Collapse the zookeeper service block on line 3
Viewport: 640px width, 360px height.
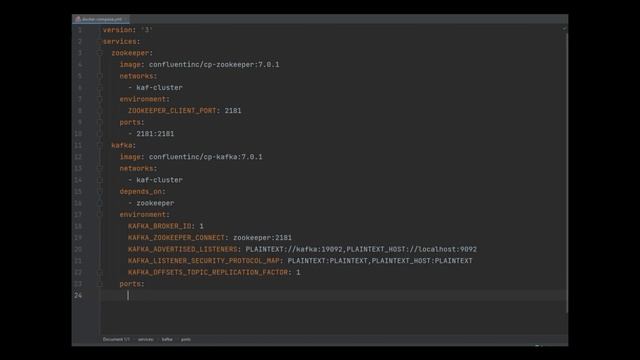[100, 53]
